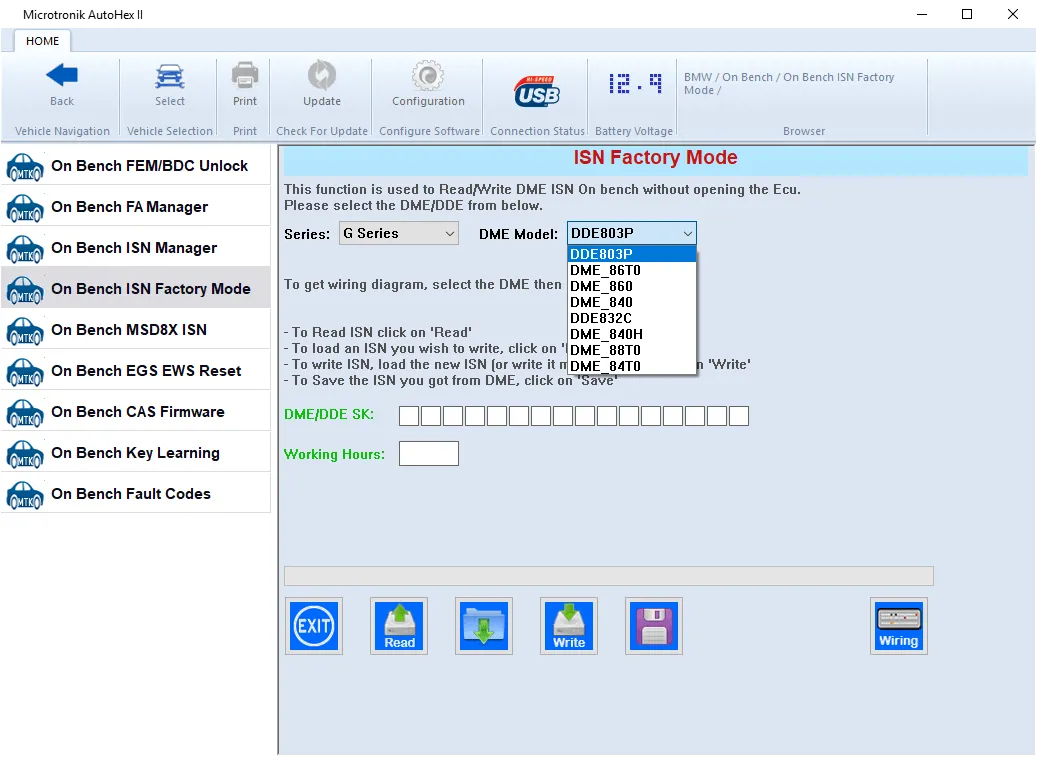Choose DDE832C from the list
This screenshot has width=1037, height=757.
tap(632, 318)
